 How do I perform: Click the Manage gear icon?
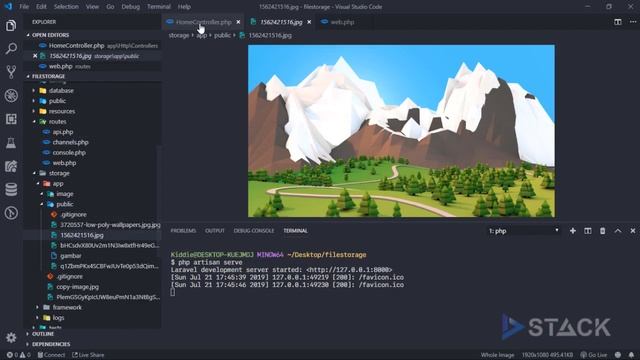click(x=11, y=338)
